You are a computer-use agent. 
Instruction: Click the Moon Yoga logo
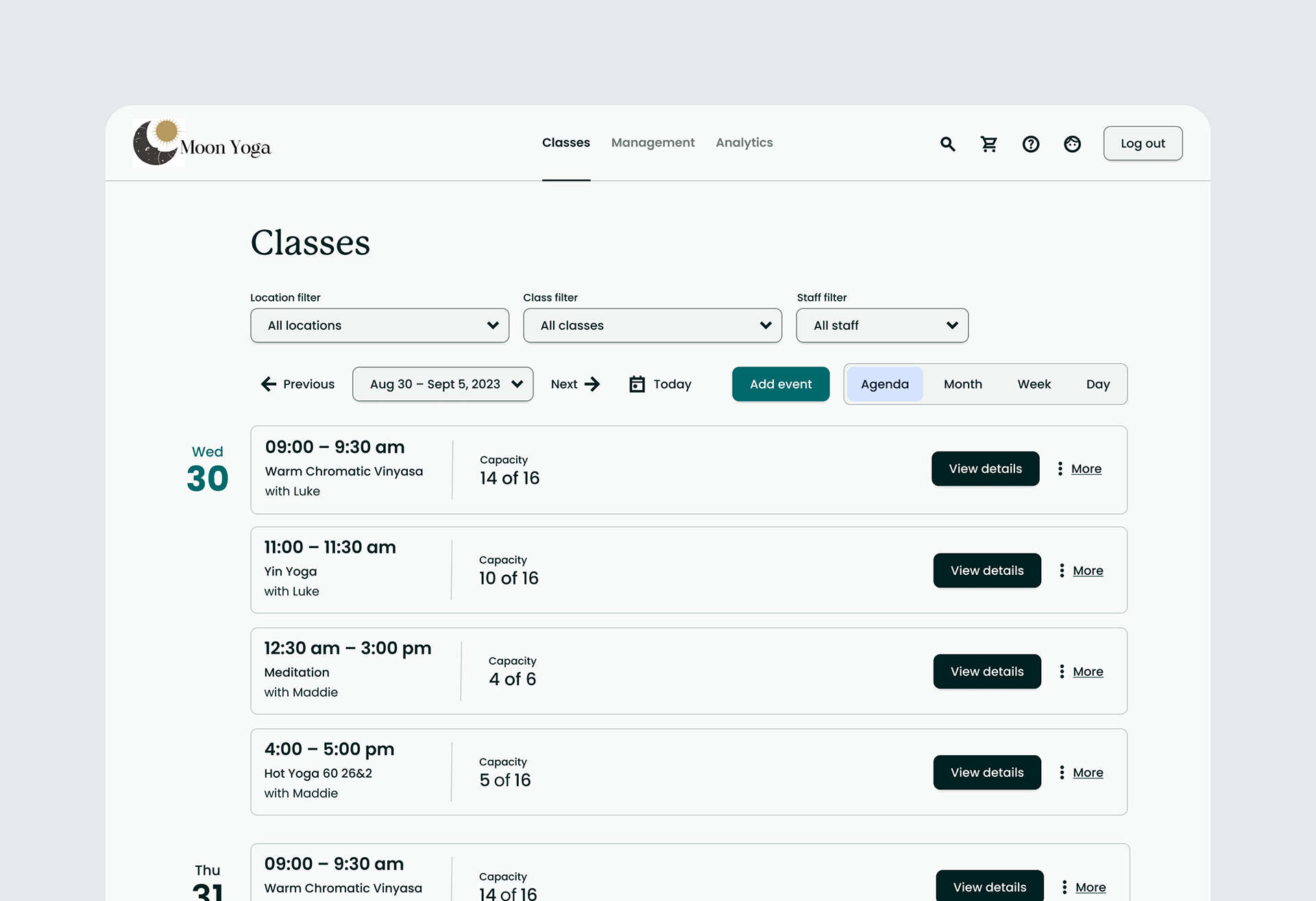202,143
